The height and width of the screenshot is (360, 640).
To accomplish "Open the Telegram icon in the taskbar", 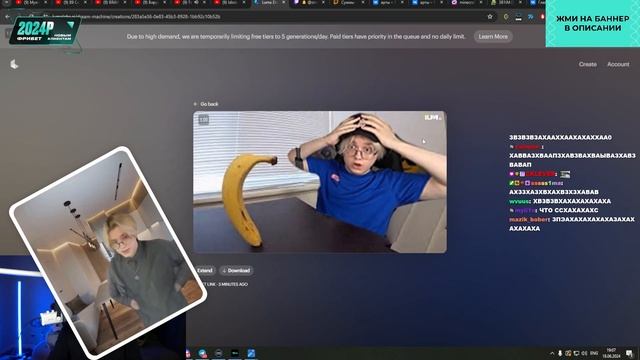I will click(202, 353).
